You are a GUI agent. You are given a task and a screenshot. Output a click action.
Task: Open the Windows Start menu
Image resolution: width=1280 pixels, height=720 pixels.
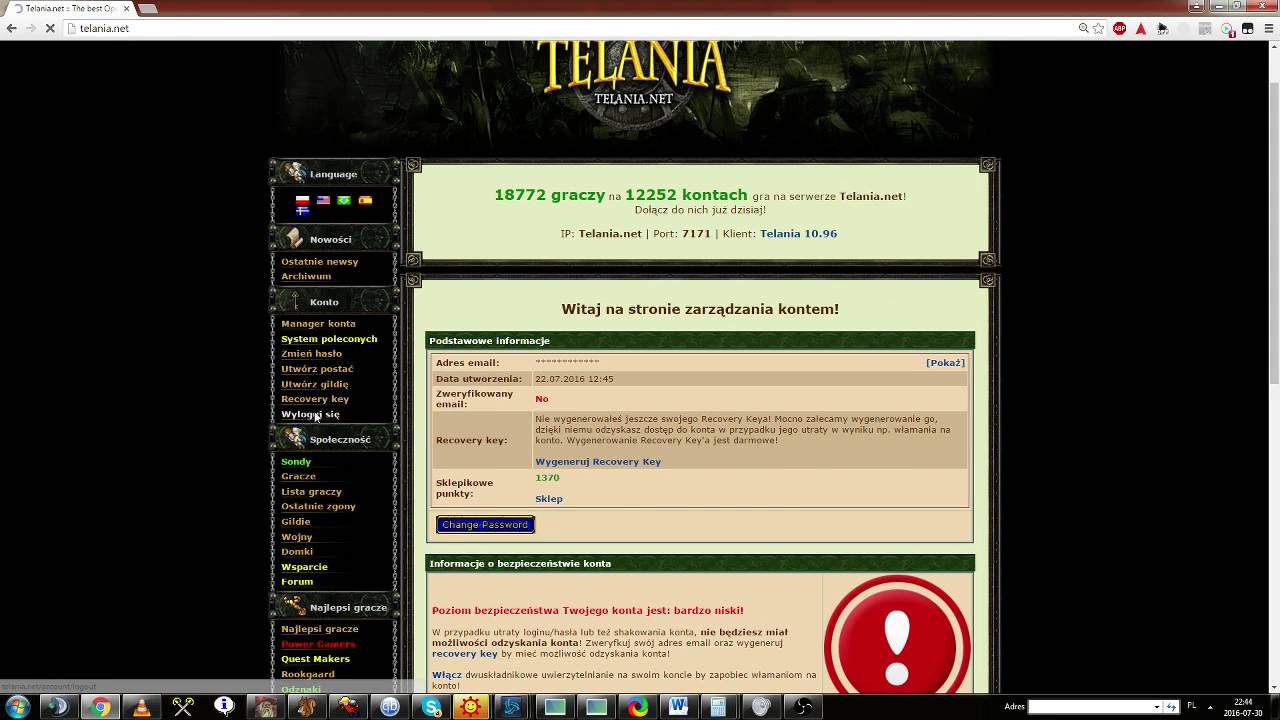pyautogui.click(x=17, y=707)
